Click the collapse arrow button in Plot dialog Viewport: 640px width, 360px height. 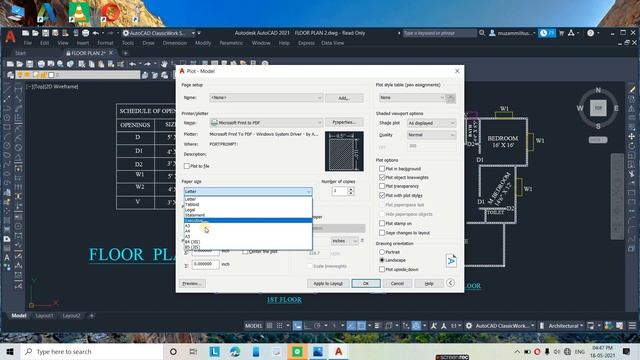450,283
